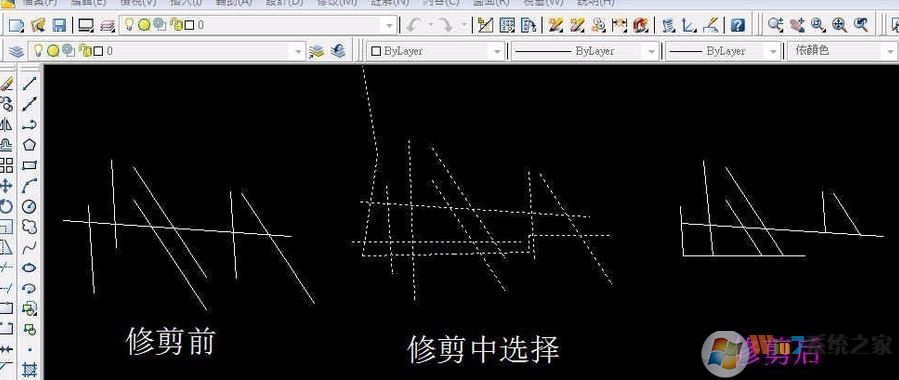Select the Revision Cloud tool
Image resolution: width=899 pixels, height=380 pixels.
coord(29,227)
